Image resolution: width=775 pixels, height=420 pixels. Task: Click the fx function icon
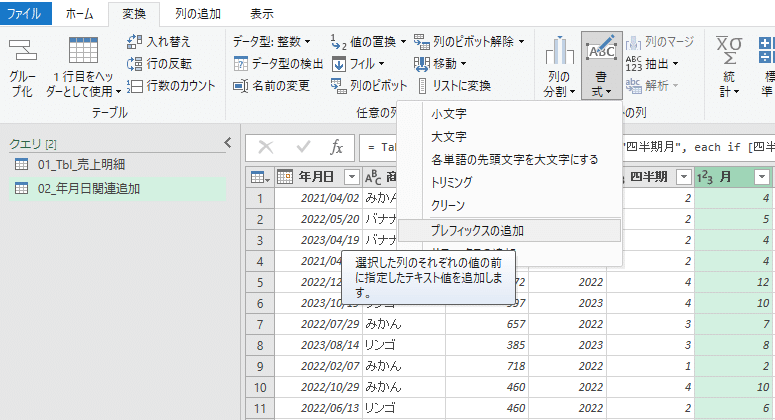click(x=337, y=147)
